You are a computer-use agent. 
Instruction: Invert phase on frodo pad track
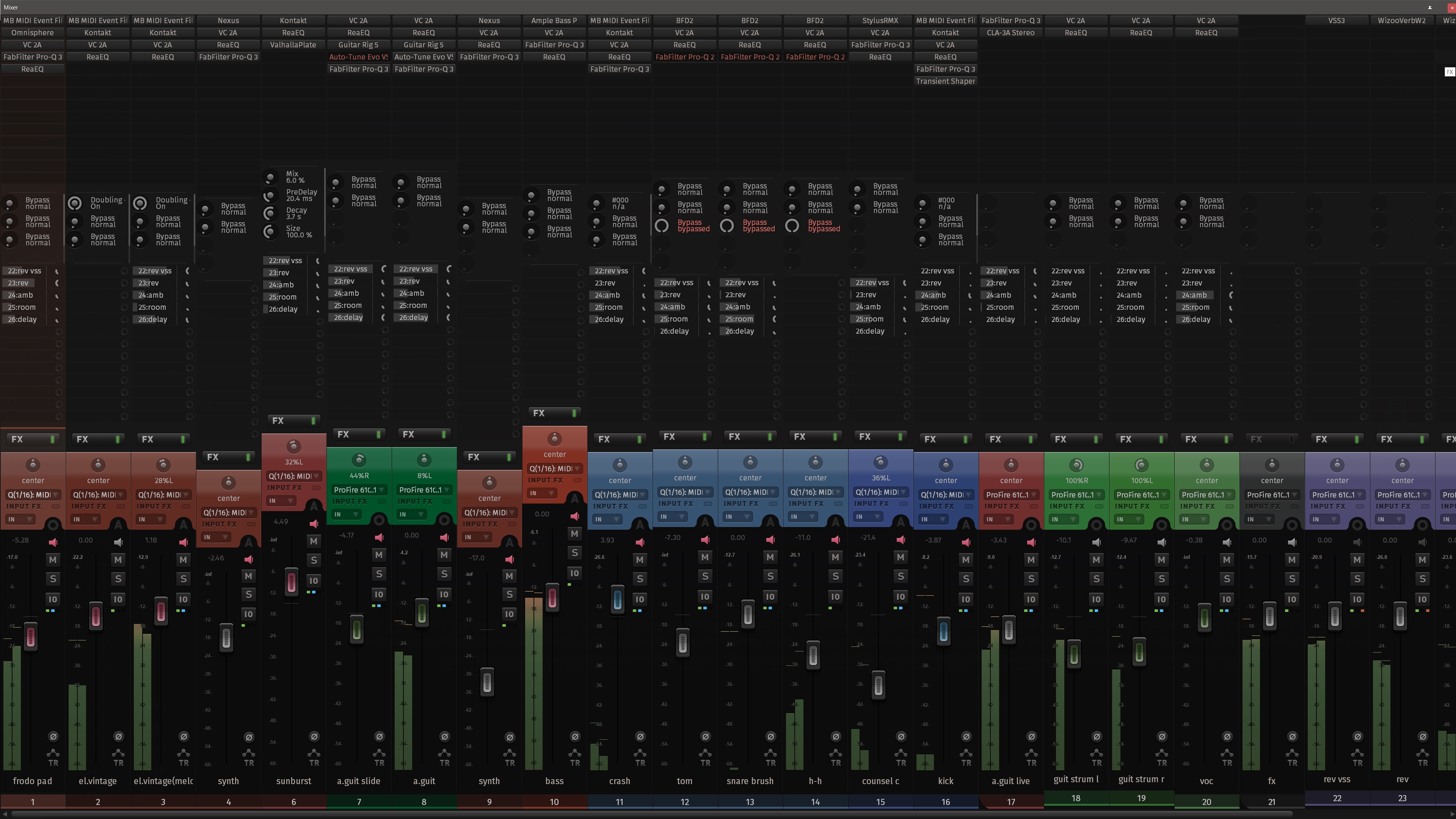53,736
